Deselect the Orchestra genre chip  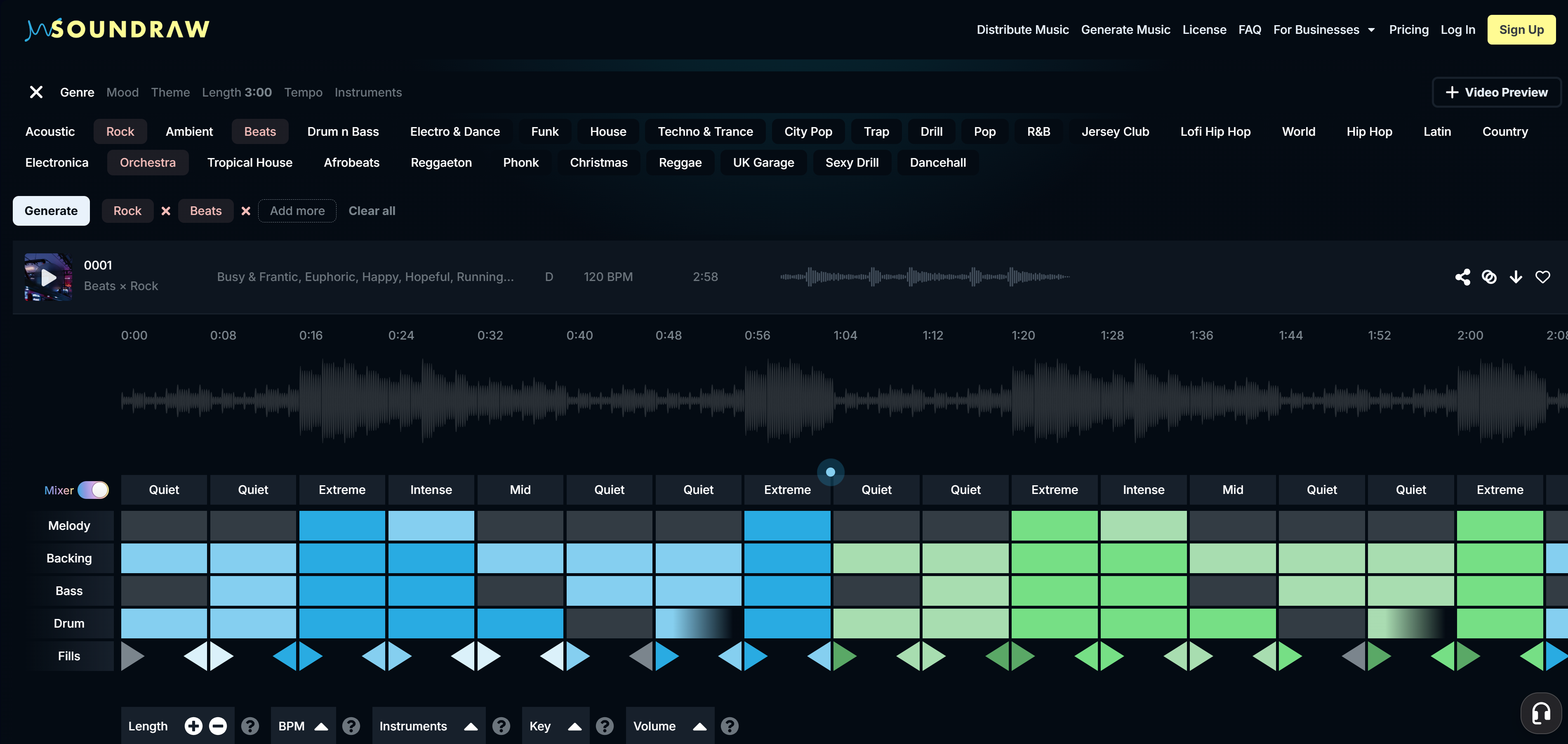click(148, 163)
